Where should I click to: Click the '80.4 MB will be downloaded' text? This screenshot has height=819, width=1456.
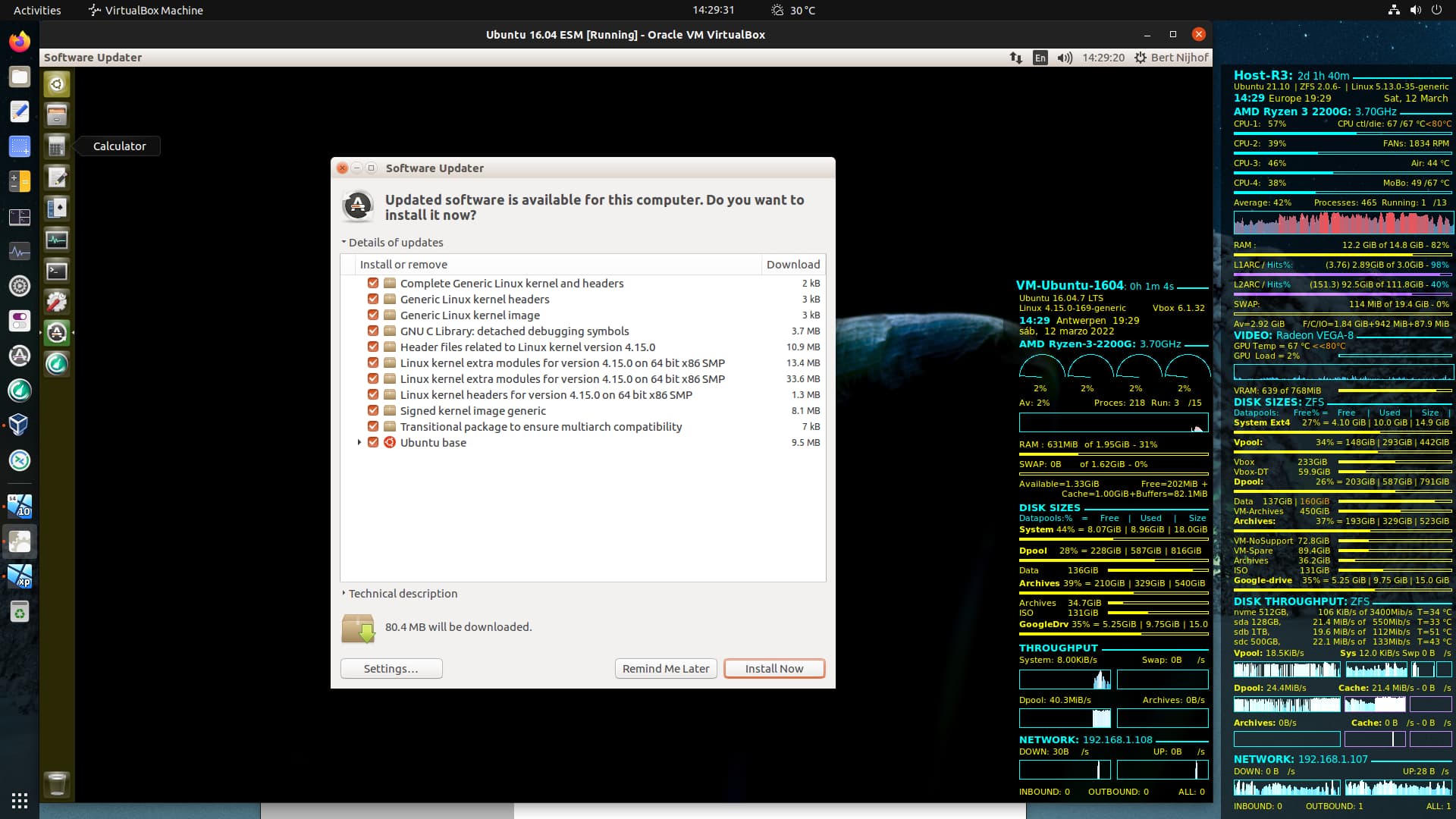coord(458,627)
